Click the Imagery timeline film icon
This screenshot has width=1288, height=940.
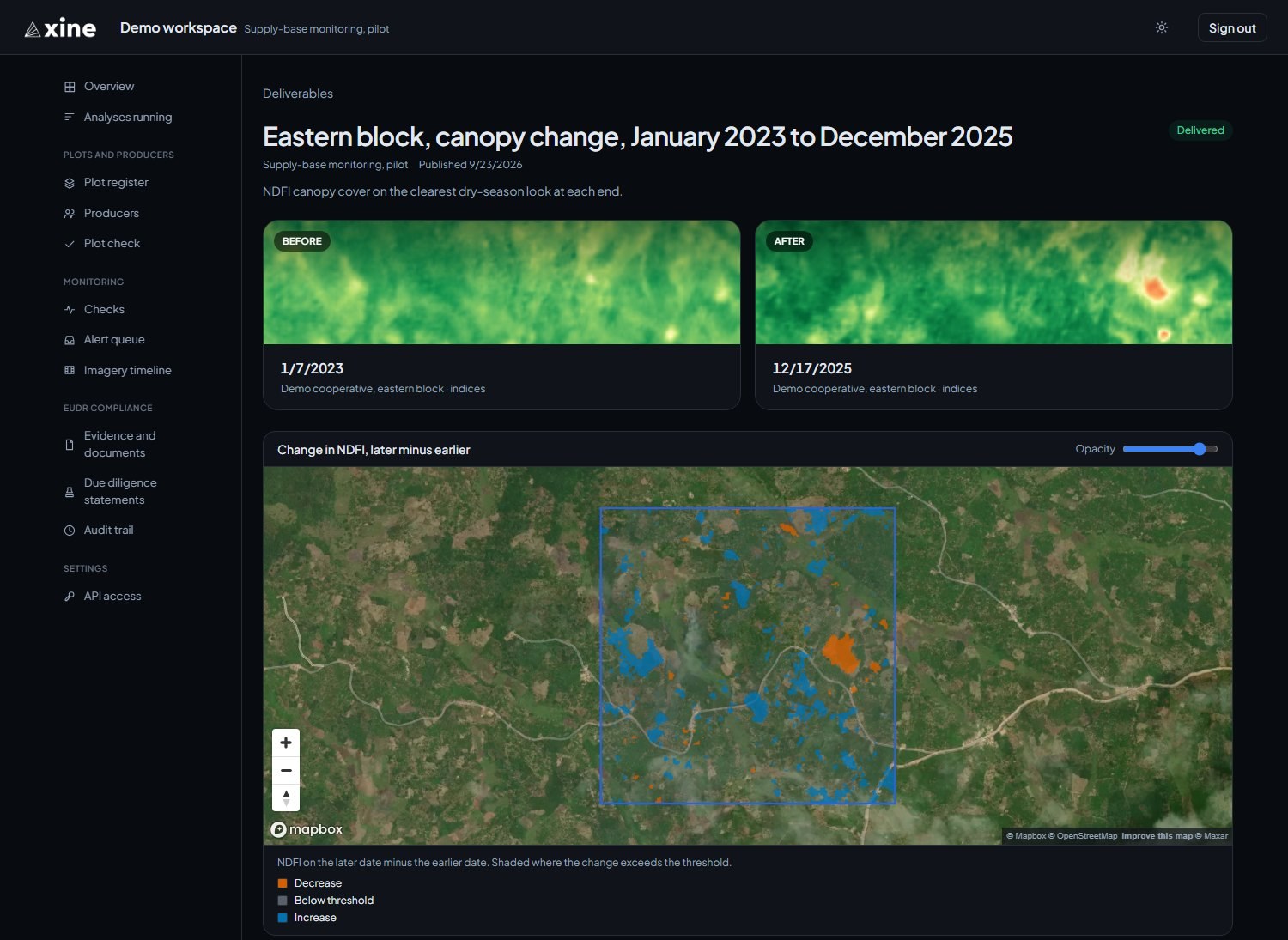coord(70,371)
